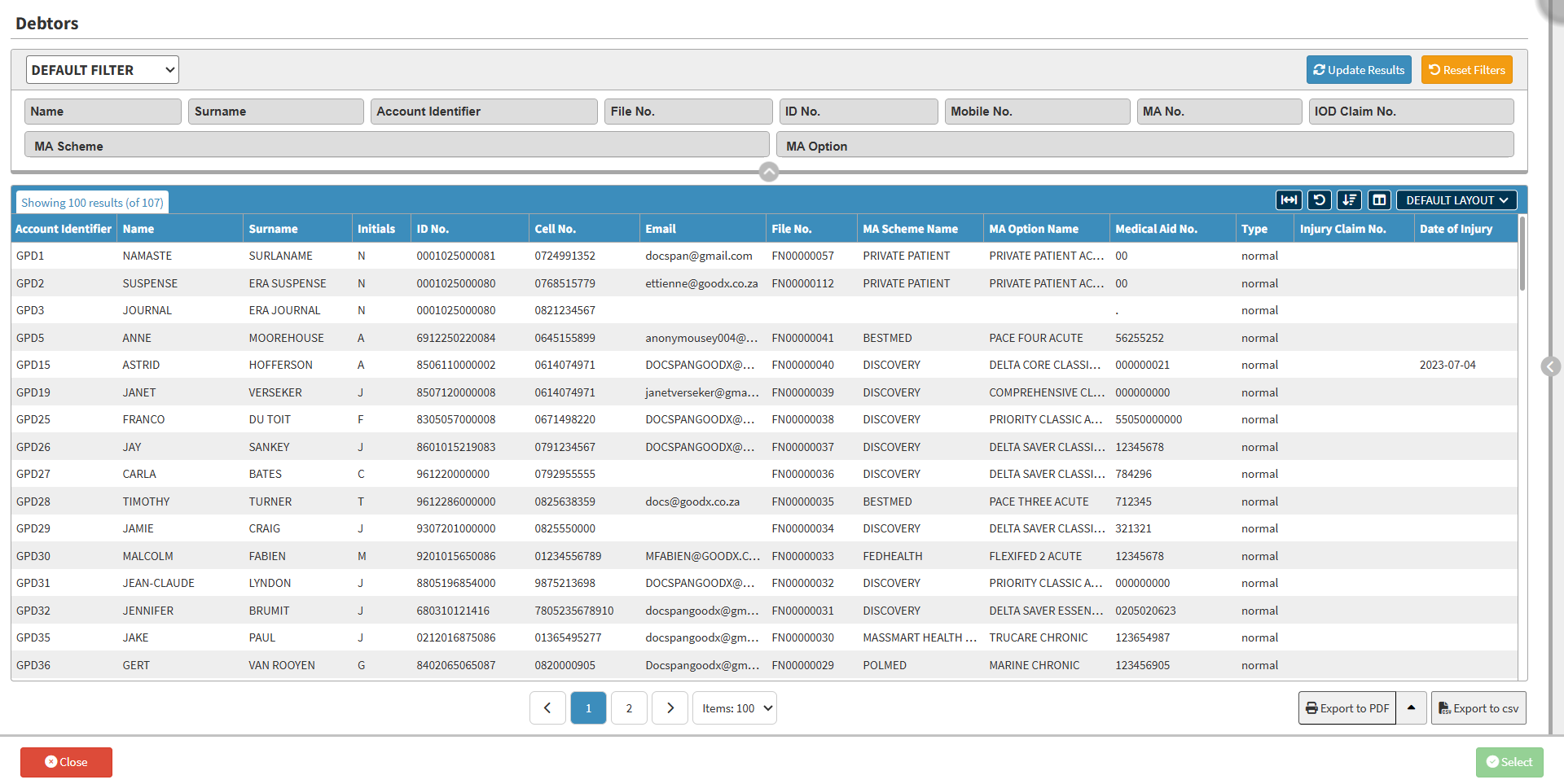Open the Items: 100 page size dropdown
The width and height of the screenshot is (1564, 784).
pyautogui.click(x=735, y=708)
